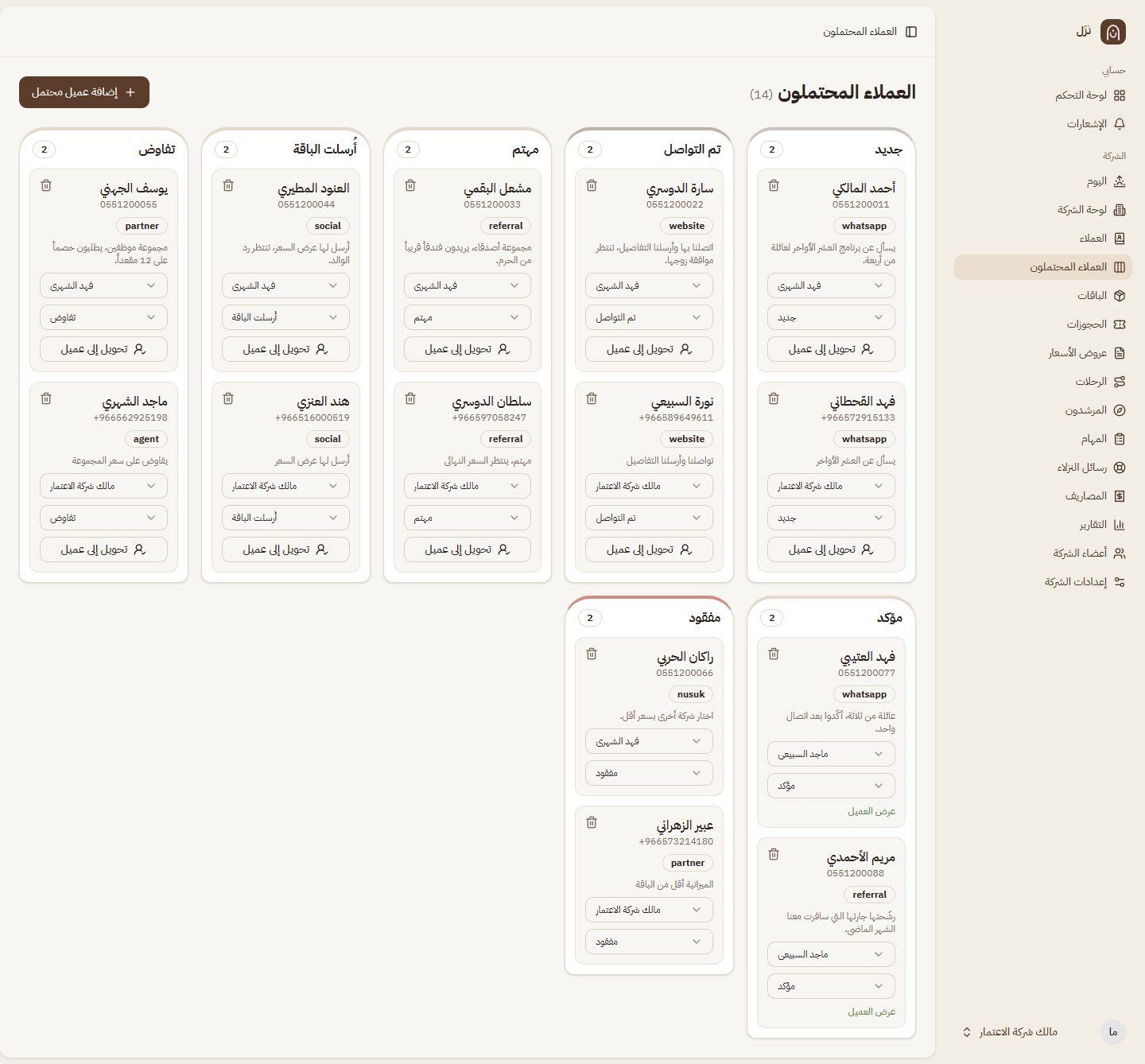Open لوحة التحكم dashboard in sidebar
This screenshot has height=1064, width=1145.
pyautogui.click(x=1043, y=95)
